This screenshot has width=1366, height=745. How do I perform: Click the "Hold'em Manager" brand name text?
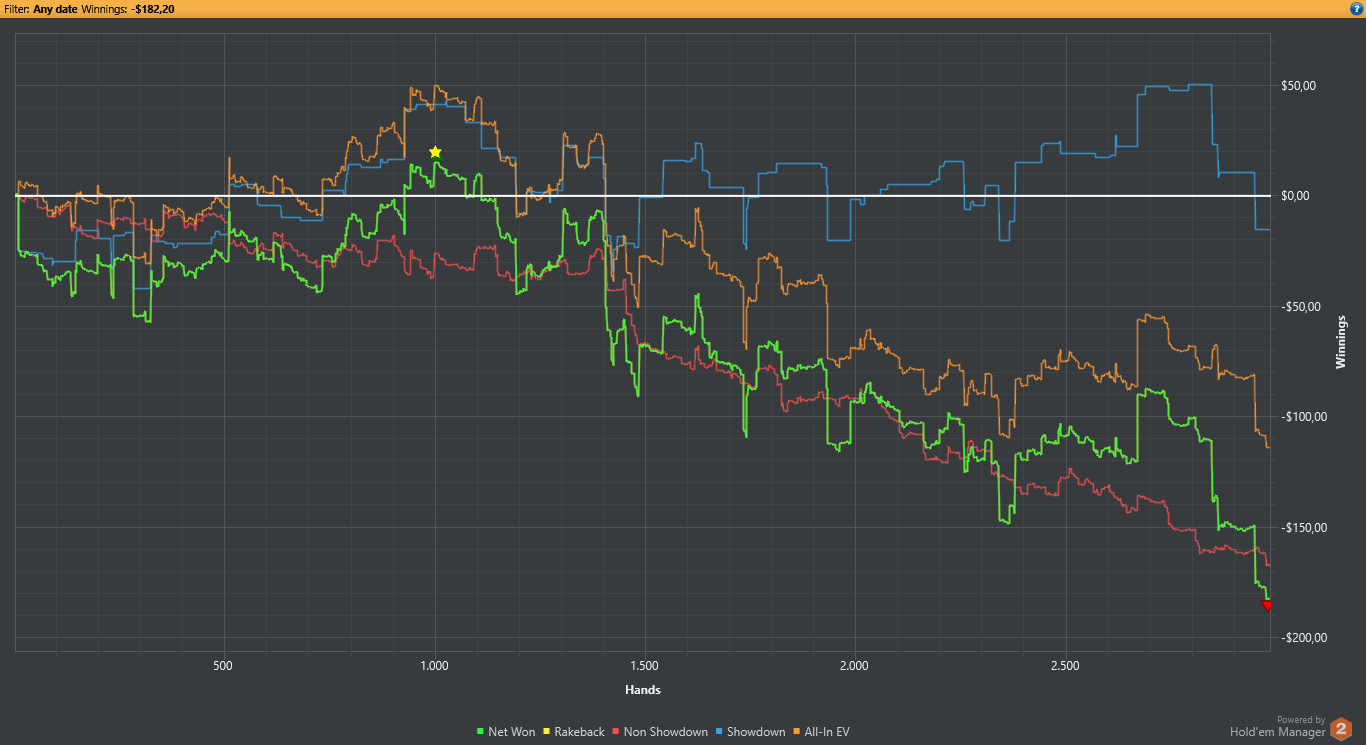click(x=1277, y=733)
